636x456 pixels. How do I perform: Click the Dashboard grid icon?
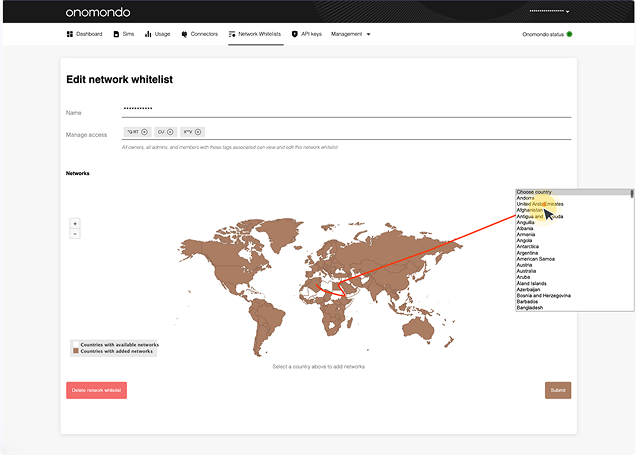click(70, 34)
